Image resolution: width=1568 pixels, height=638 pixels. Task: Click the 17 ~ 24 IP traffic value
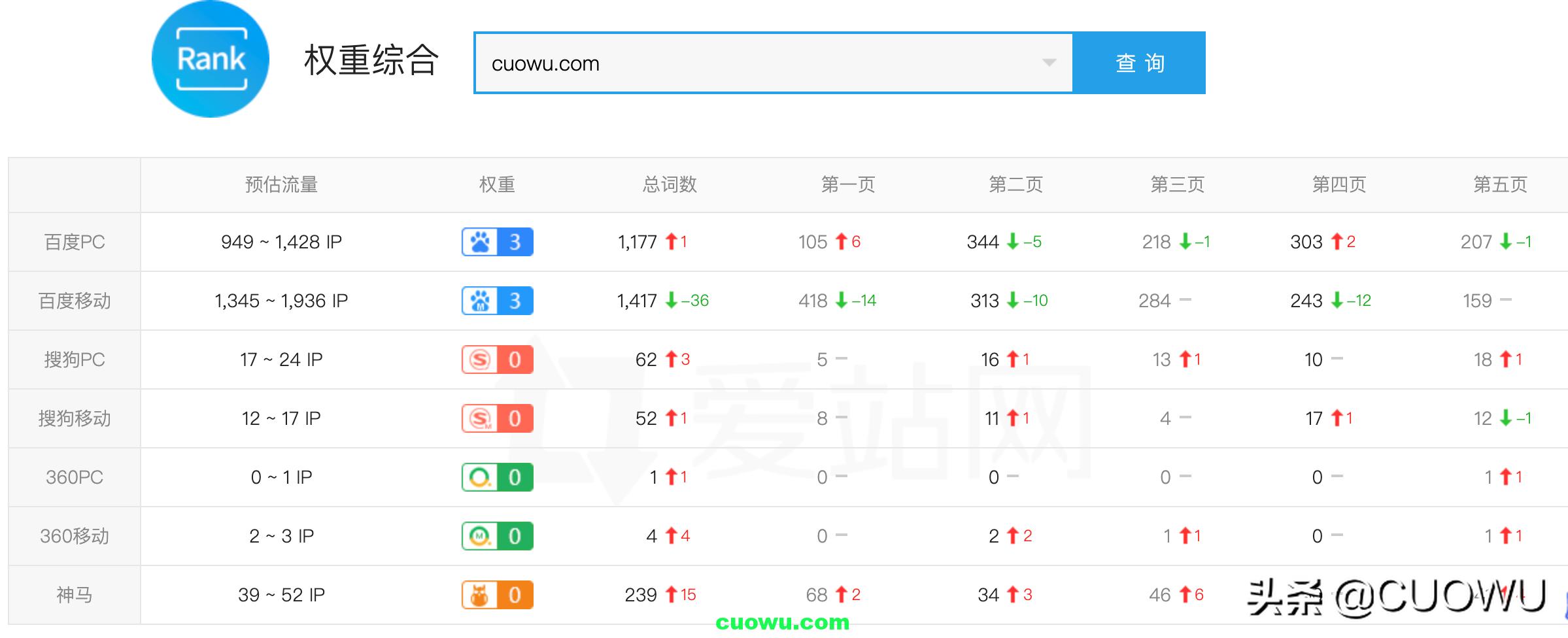[281, 360]
